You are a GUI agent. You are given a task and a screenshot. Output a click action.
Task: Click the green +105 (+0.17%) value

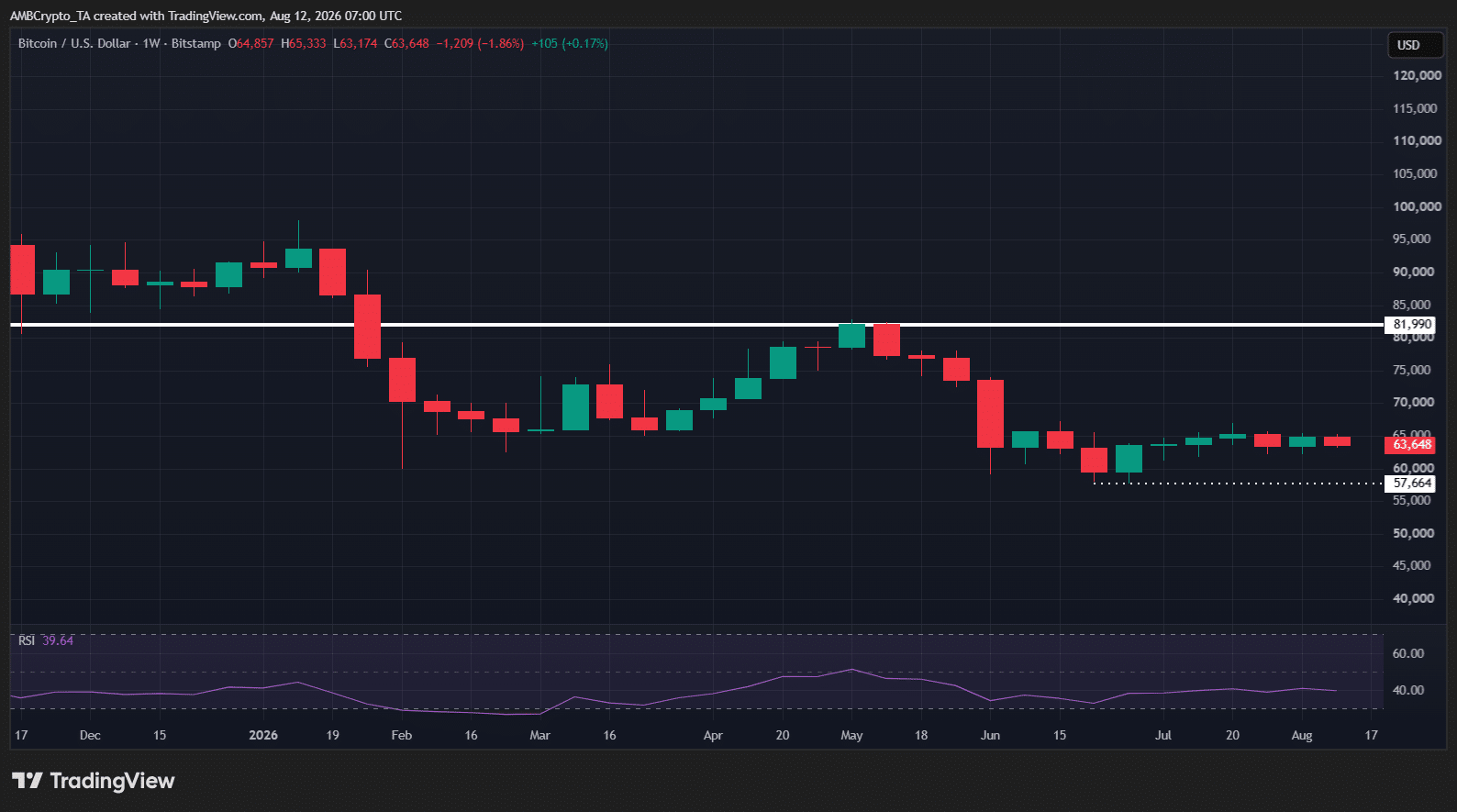click(x=570, y=43)
